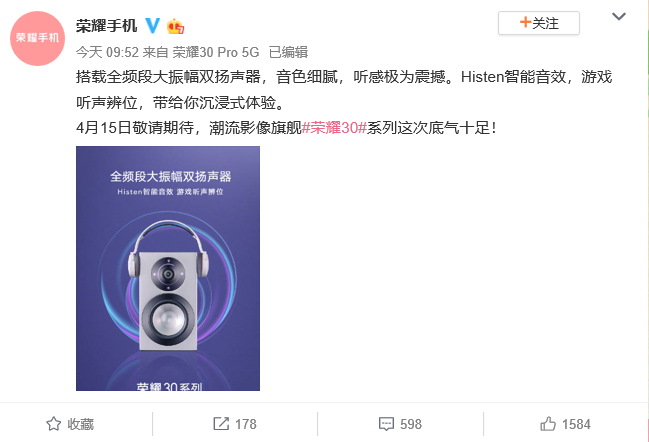Click the crown membership badge icon

(x=175, y=26)
